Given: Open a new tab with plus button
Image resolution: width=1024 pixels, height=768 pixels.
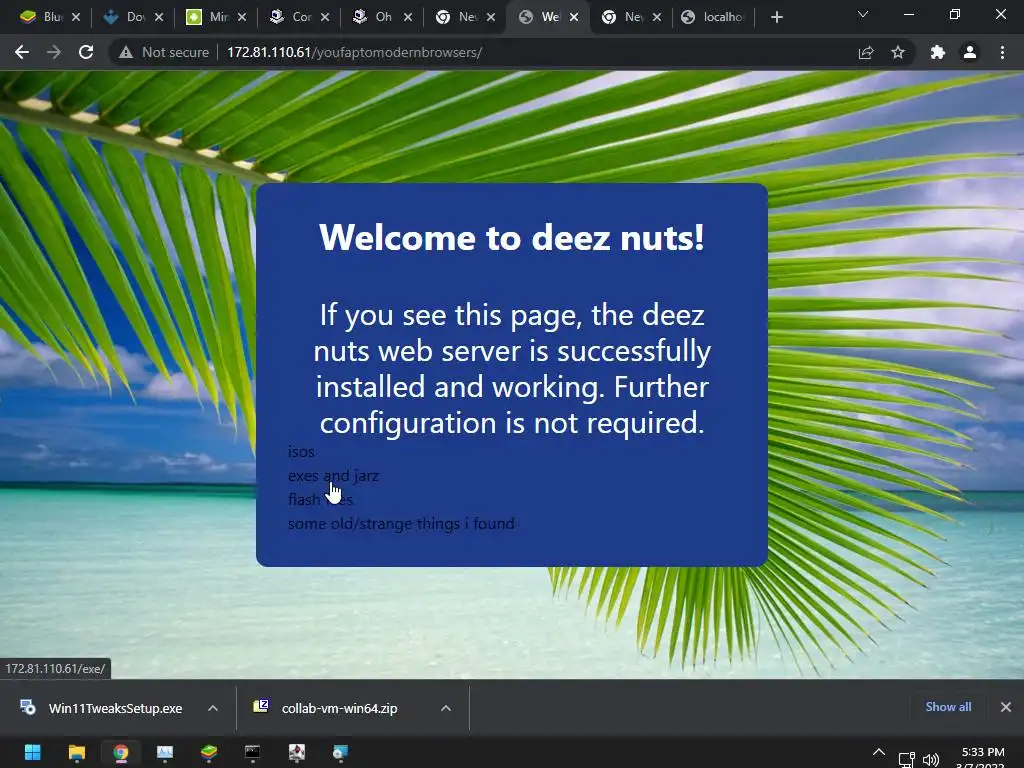Looking at the screenshot, I should (x=776, y=17).
